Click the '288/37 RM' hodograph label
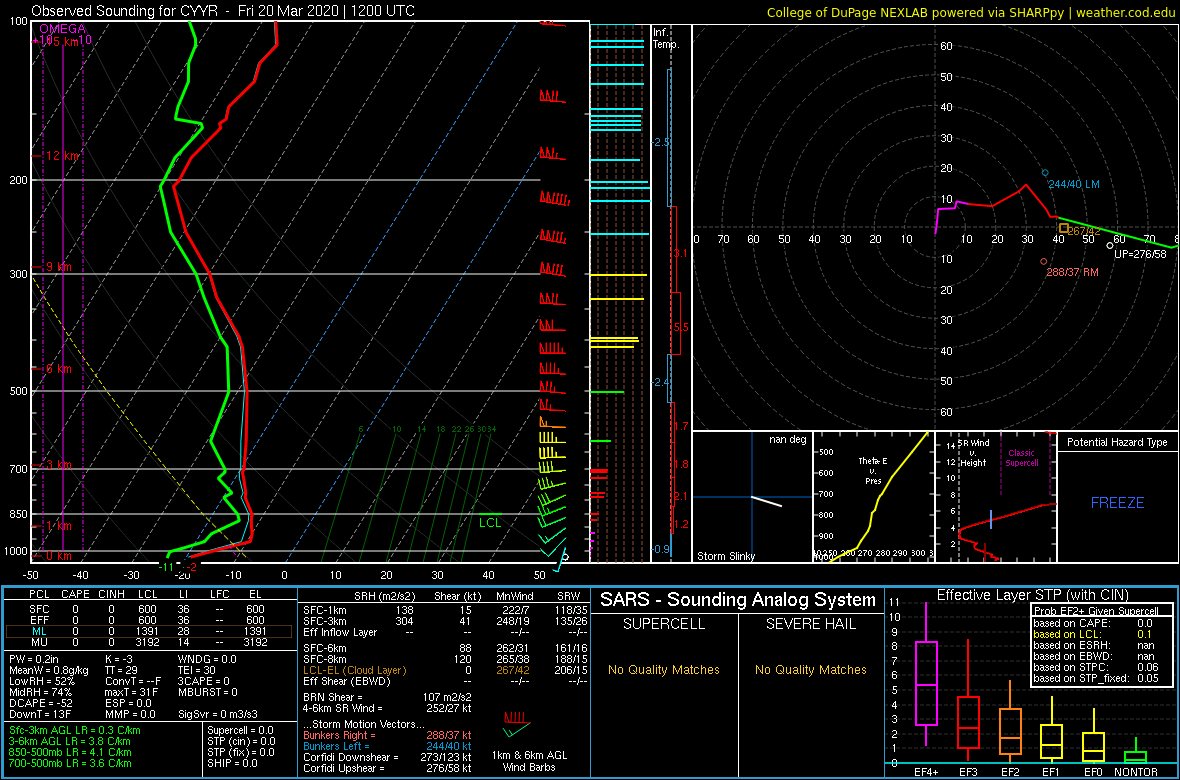This screenshot has height=780, width=1180. point(1072,273)
